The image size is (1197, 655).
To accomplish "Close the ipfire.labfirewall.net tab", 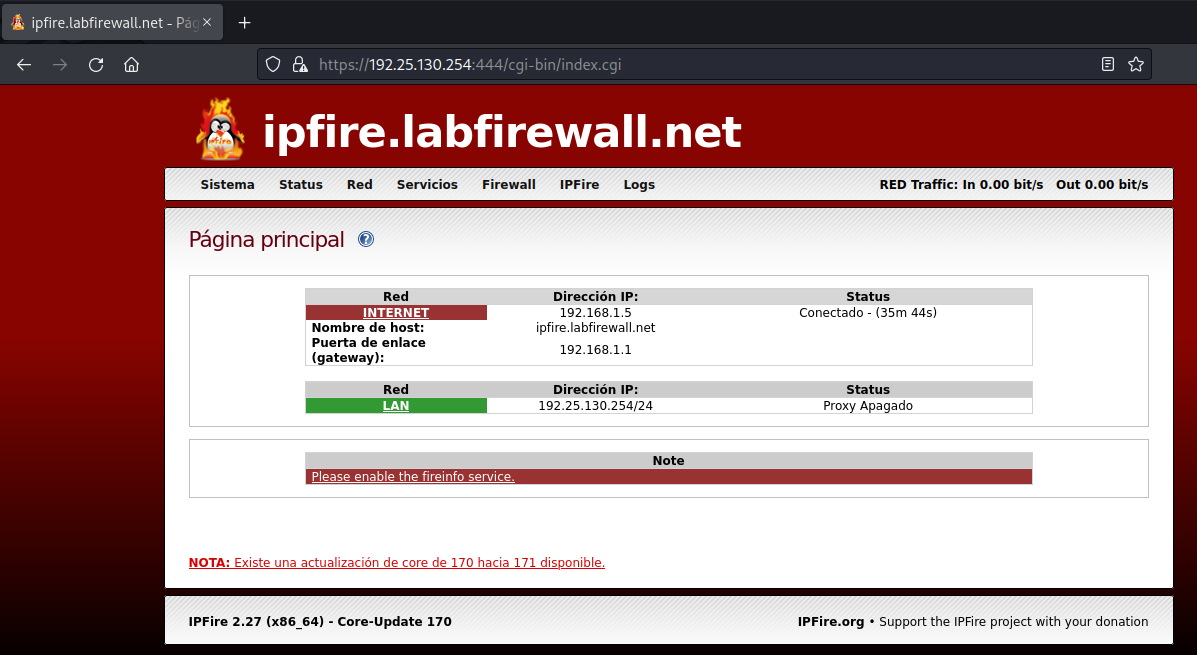I will coord(207,23).
